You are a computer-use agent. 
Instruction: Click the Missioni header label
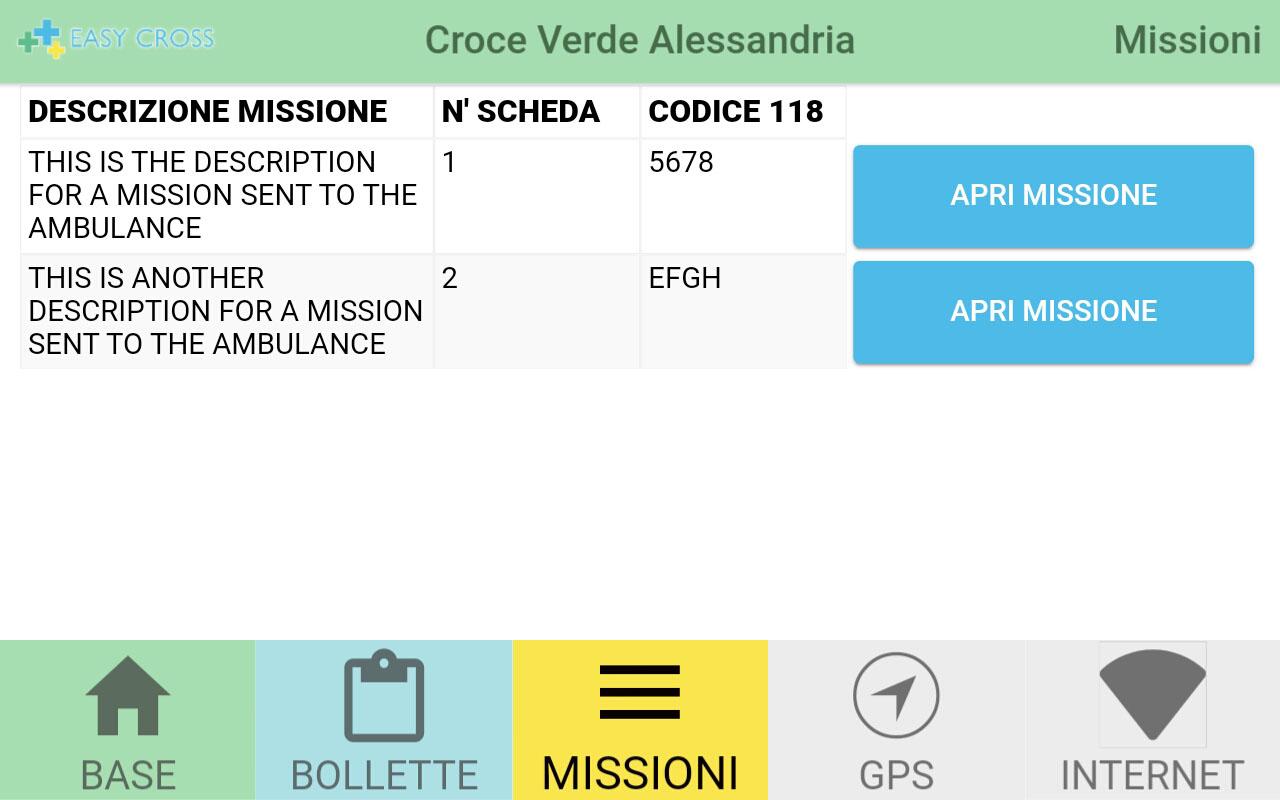[1187, 40]
